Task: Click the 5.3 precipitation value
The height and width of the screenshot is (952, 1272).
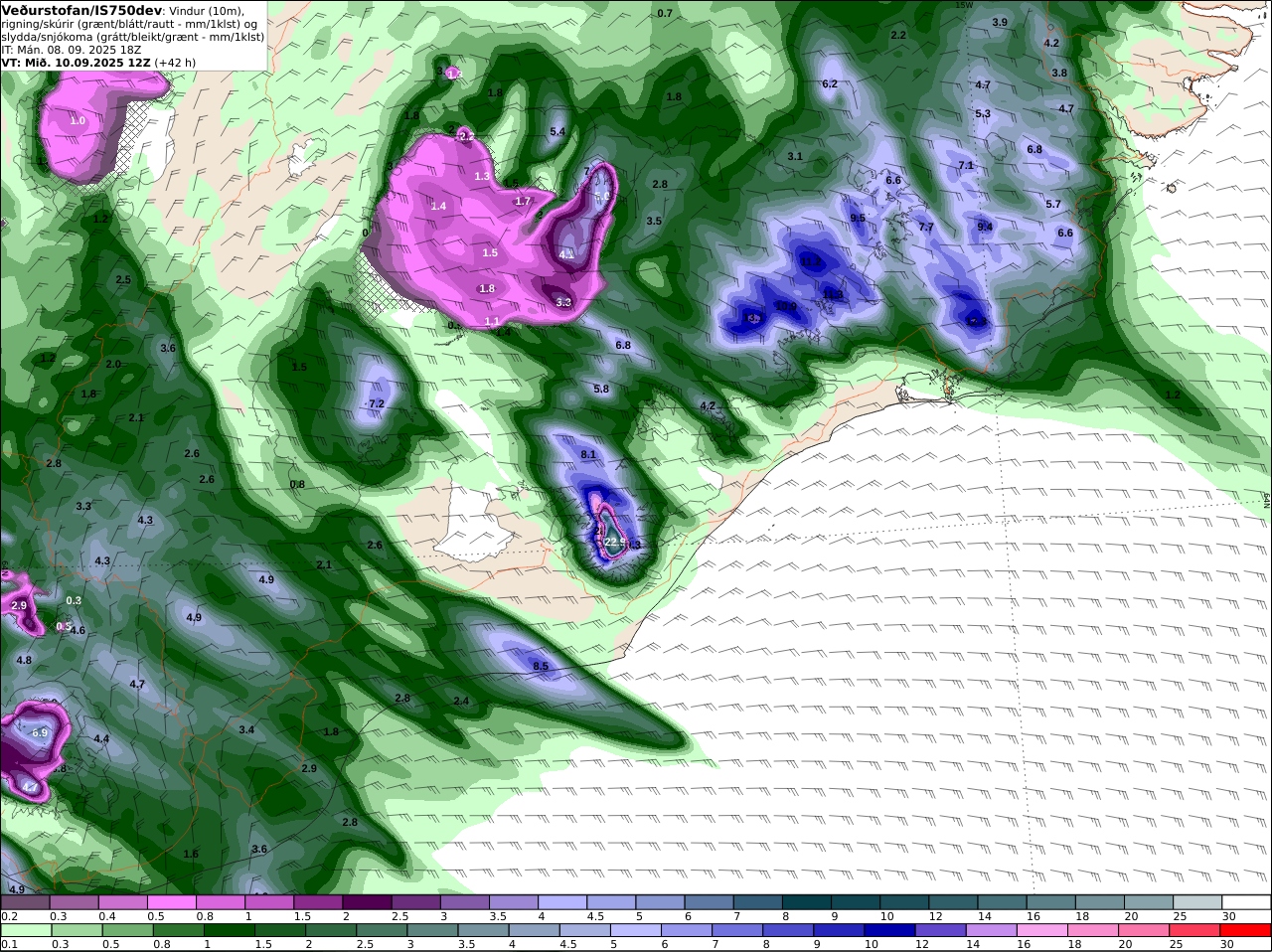Action: 983,113
